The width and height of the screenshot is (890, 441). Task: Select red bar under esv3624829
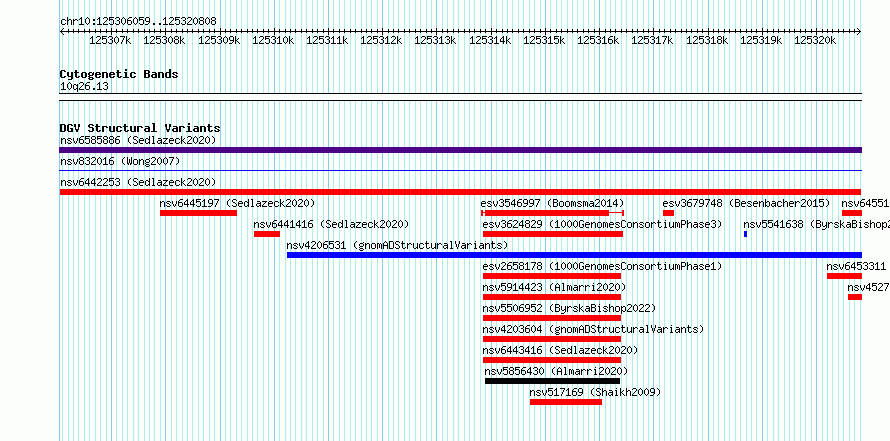click(x=553, y=234)
